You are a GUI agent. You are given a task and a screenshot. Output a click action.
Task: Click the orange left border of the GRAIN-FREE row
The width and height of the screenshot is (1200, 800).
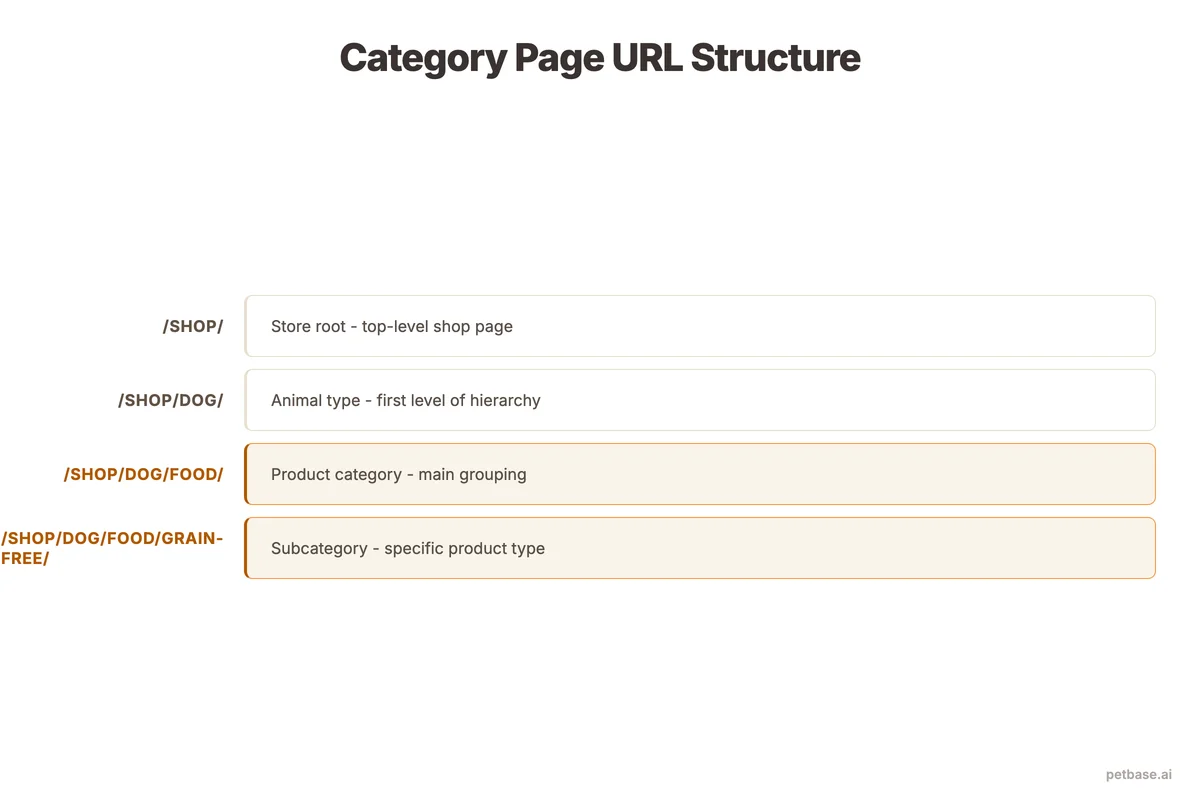click(x=246, y=548)
